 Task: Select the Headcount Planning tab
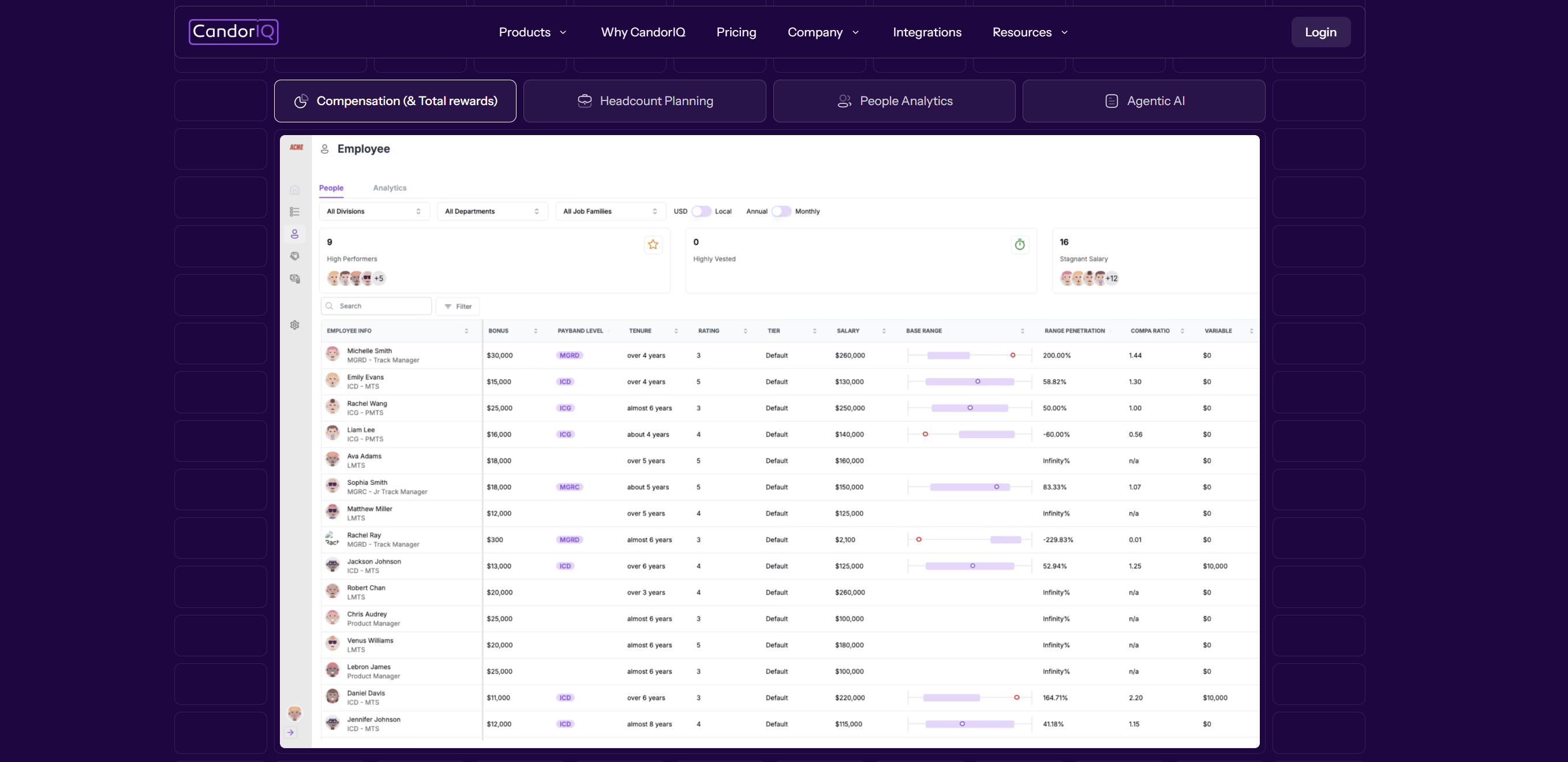[645, 101]
